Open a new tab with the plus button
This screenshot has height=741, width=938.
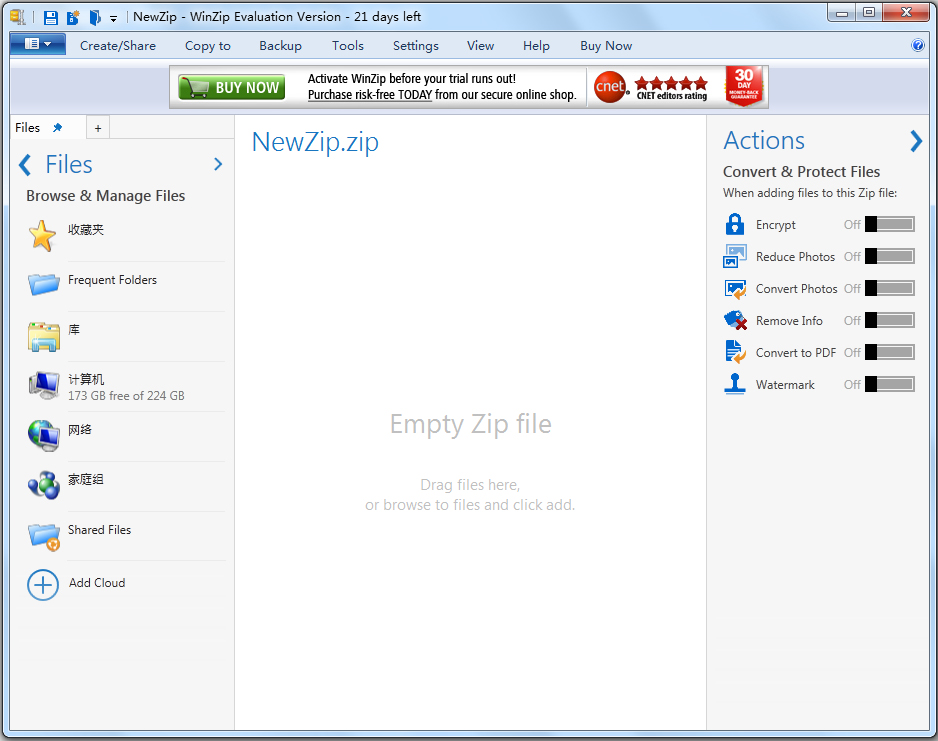click(97, 127)
